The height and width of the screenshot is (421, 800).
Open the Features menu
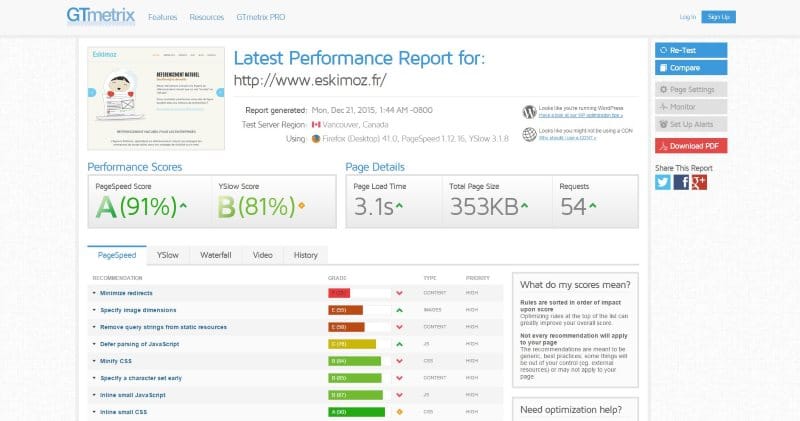point(163,17)
